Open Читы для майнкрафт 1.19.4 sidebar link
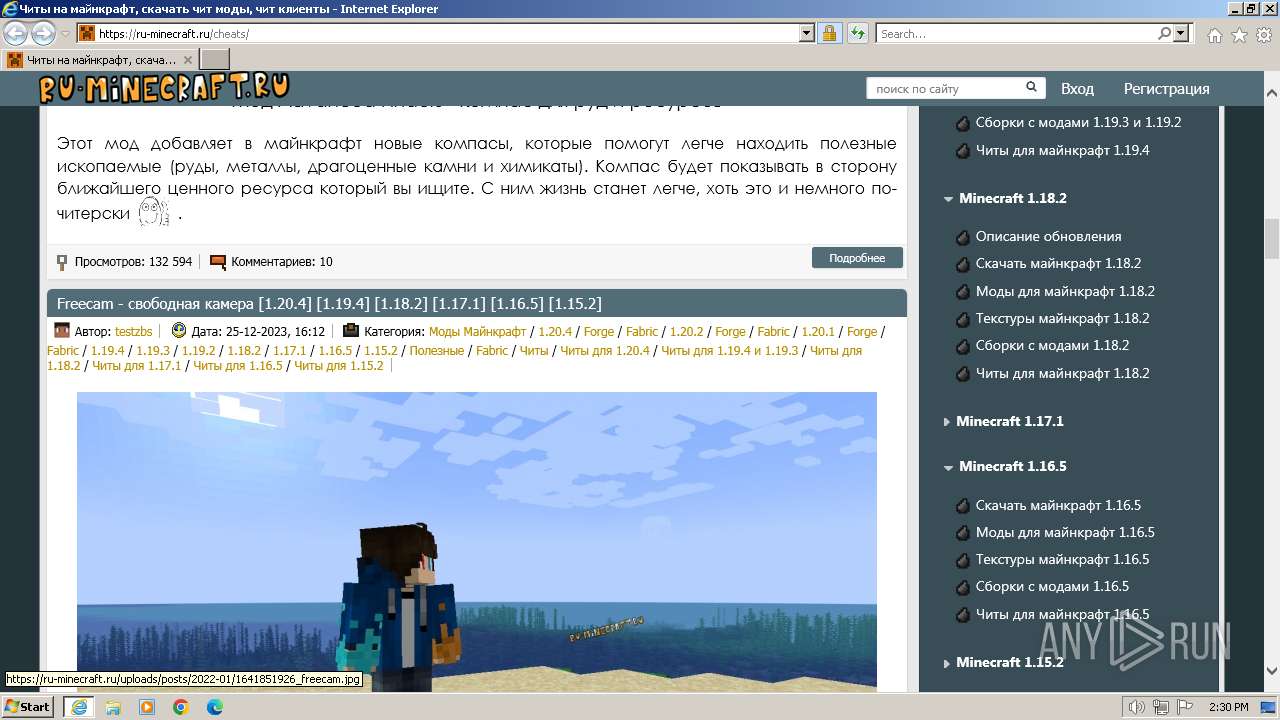 (x=1062, y=150)
